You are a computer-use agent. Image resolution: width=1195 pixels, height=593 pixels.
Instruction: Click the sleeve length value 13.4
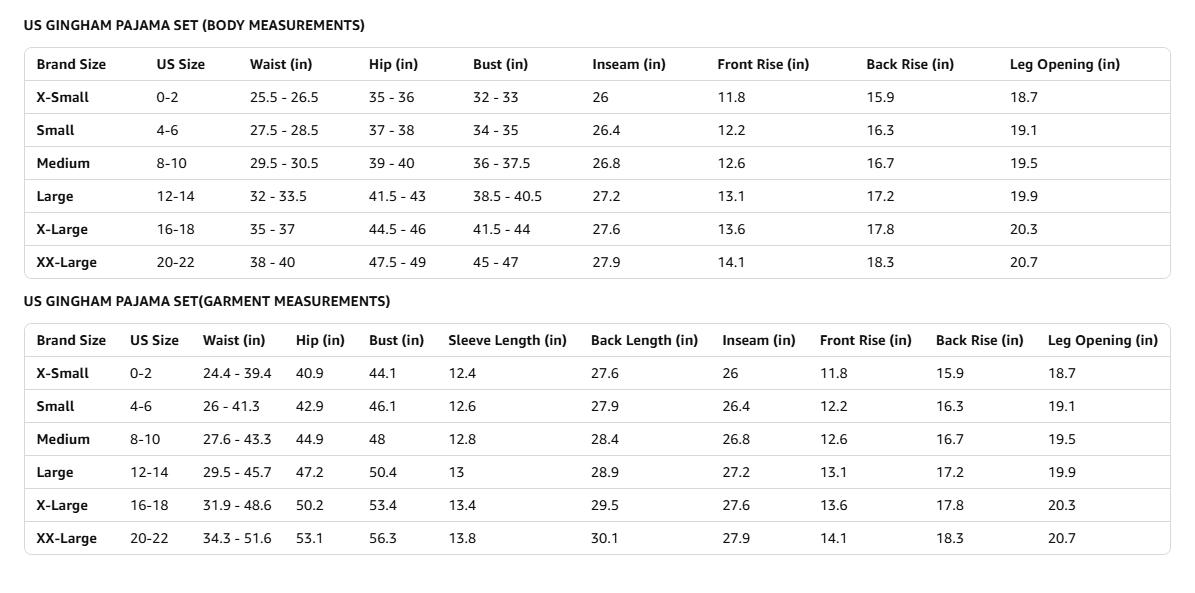(x=462, y=505)
